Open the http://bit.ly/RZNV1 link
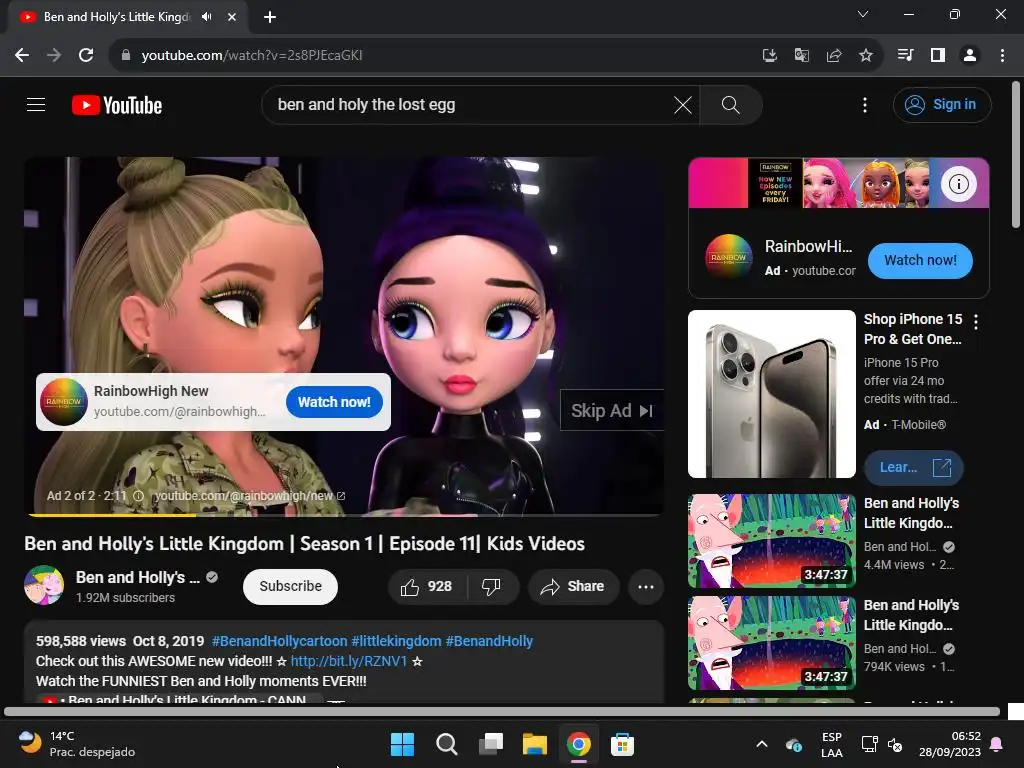1024x768 pixels. [x=349, y=661]
